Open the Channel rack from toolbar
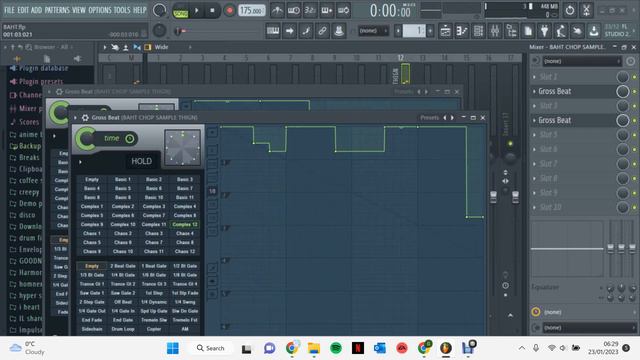 pos(478,31)
